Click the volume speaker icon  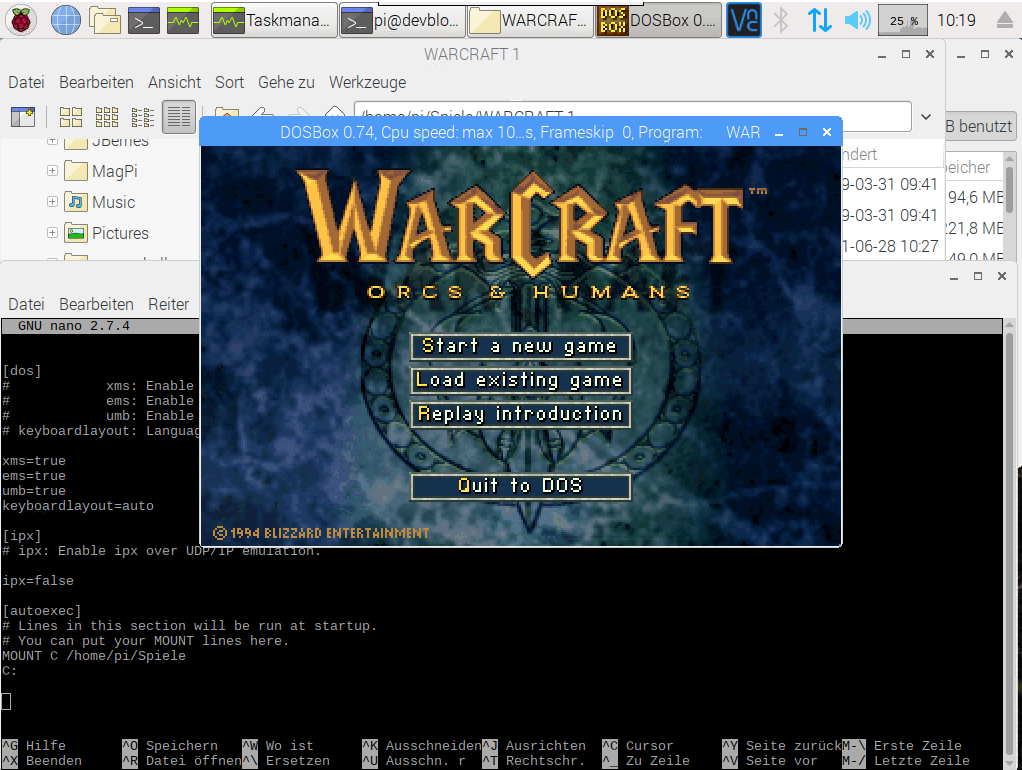pos(857,20)
